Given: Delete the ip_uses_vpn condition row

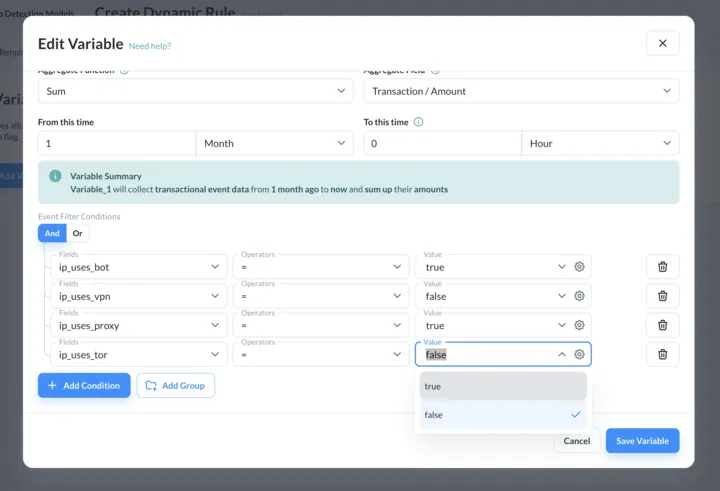Looking at the screenshot, I should pyautogui.click(x=662, y=296).
